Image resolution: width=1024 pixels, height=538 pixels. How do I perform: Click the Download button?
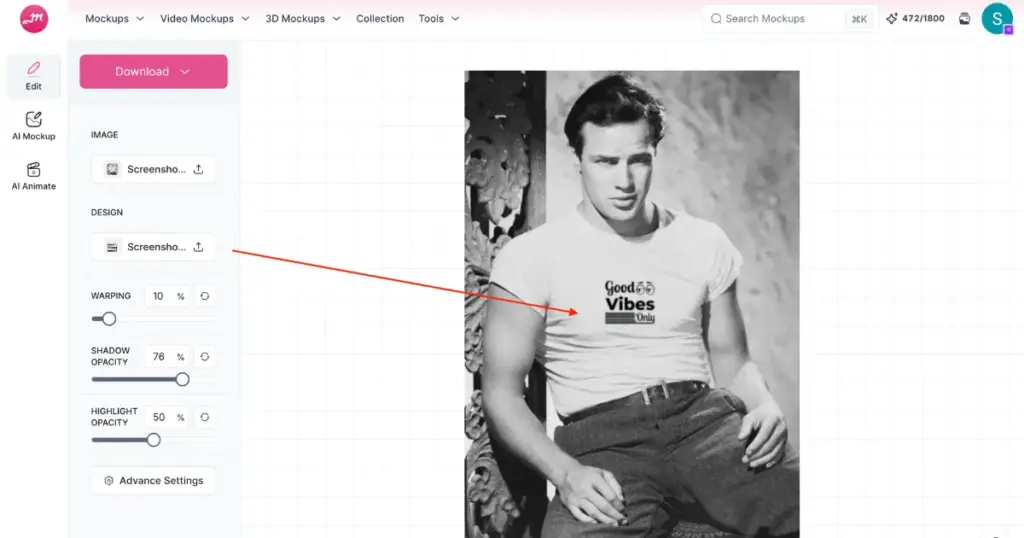coord(153,71)
